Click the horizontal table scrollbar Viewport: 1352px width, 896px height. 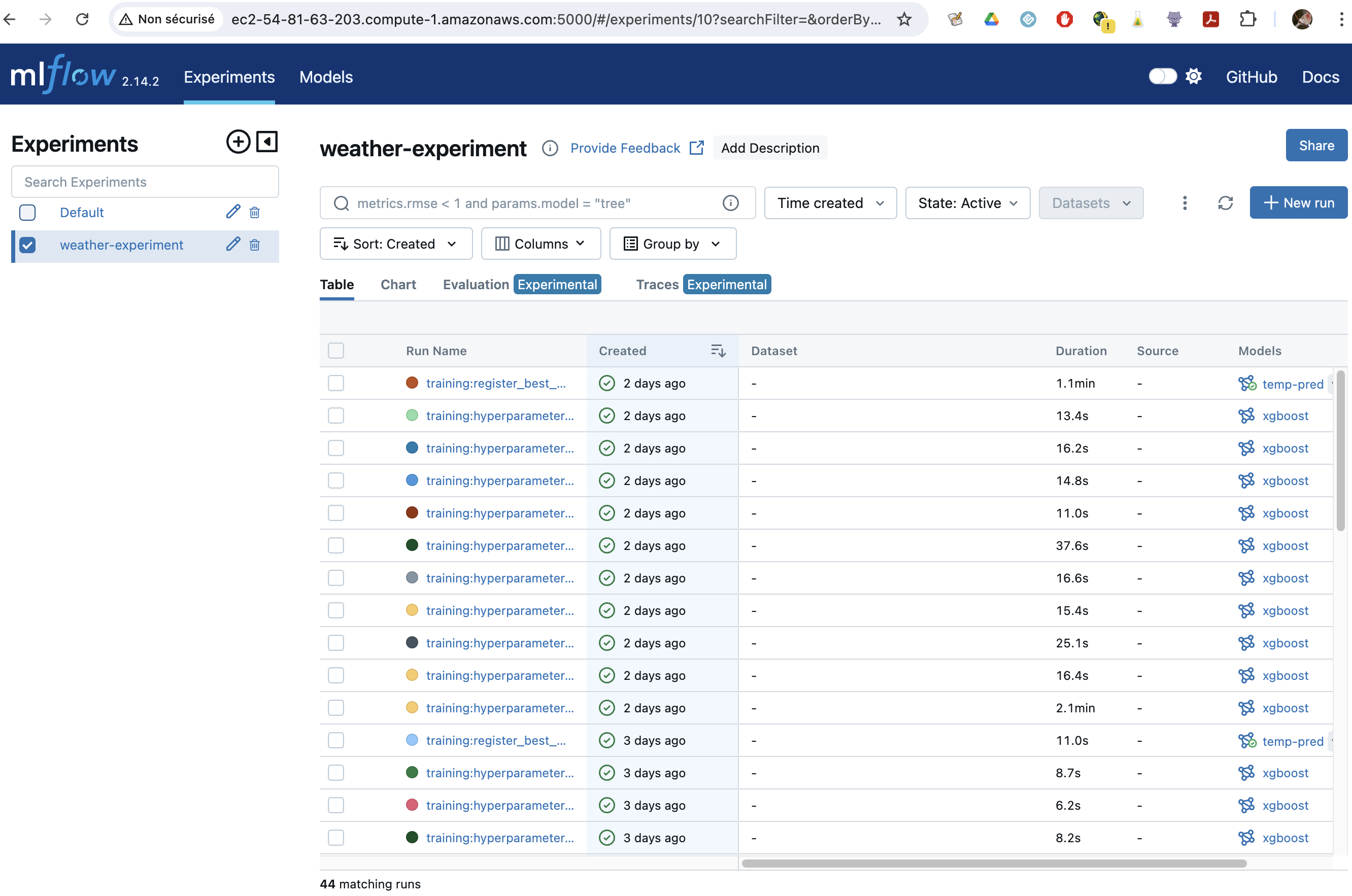[x=994, y=863]
